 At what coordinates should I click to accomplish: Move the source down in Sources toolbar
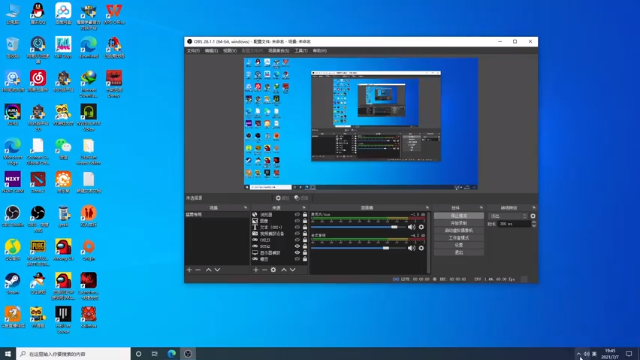[293, 270]
